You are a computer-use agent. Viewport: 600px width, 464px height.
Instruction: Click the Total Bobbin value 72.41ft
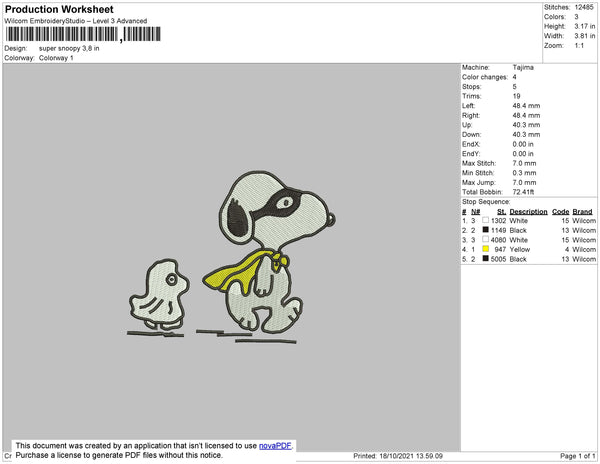523,192
